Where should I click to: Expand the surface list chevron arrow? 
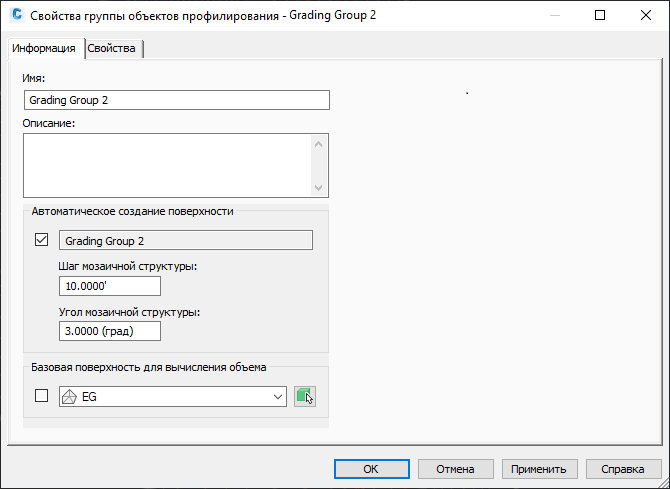(x=278, y=397)
